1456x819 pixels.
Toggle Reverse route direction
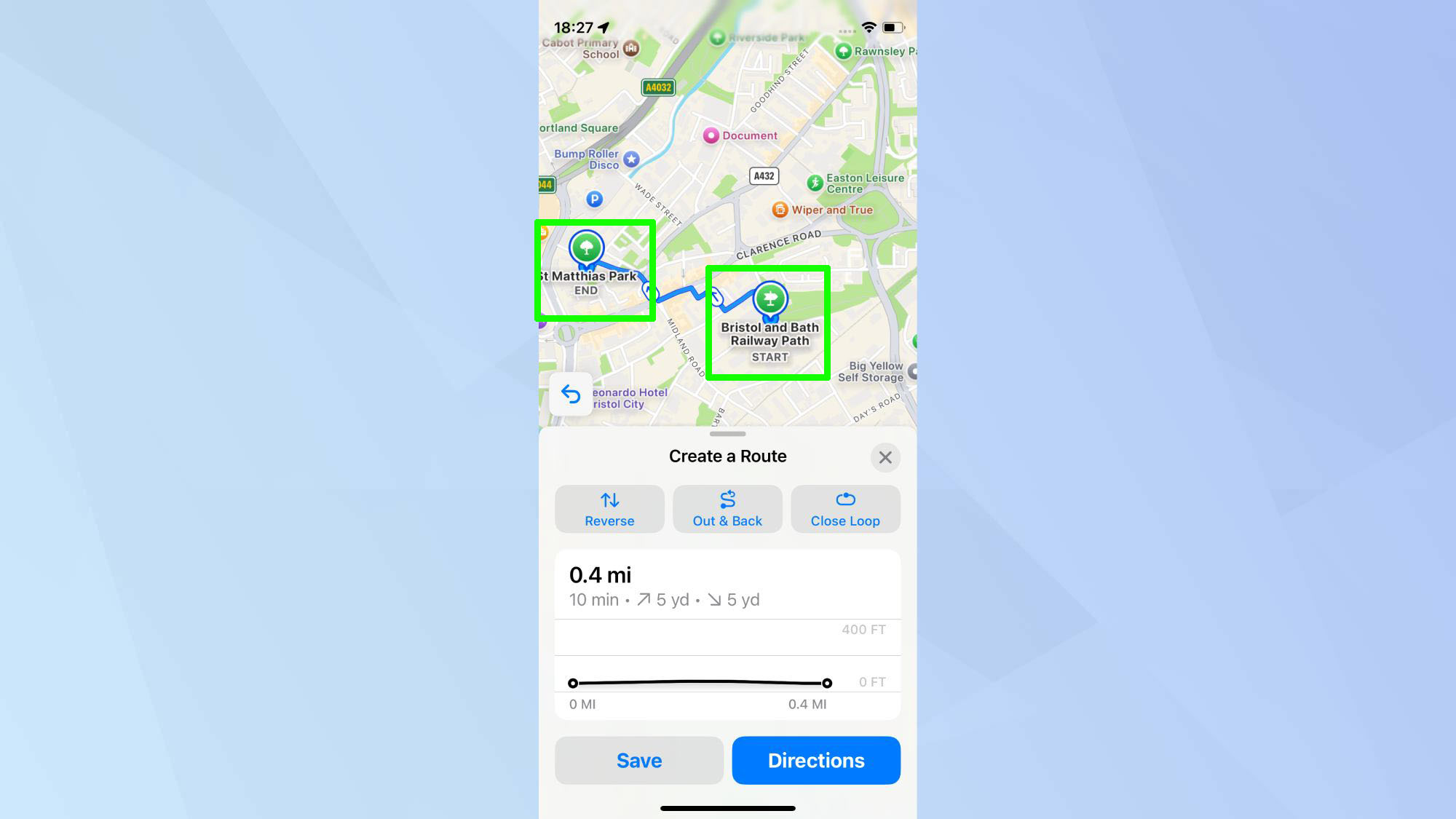[x=609, y=509]
